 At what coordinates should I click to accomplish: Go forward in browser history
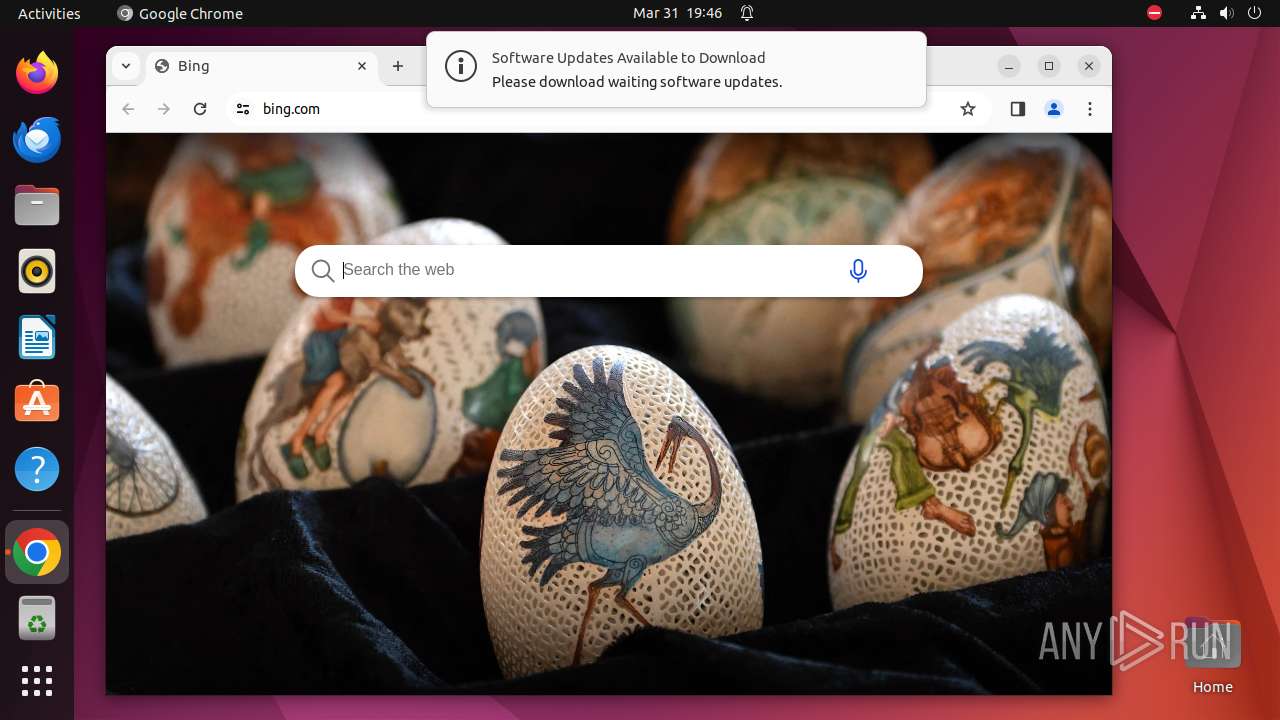coord(164,109)
